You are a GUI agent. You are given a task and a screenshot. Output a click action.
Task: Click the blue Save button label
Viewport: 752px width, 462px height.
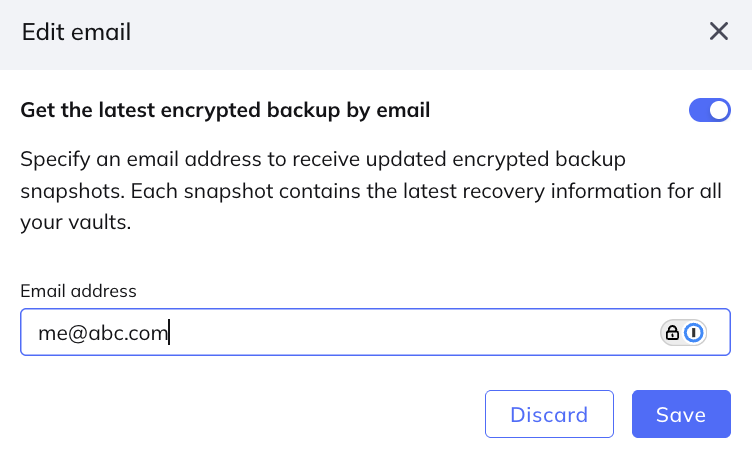681,415
